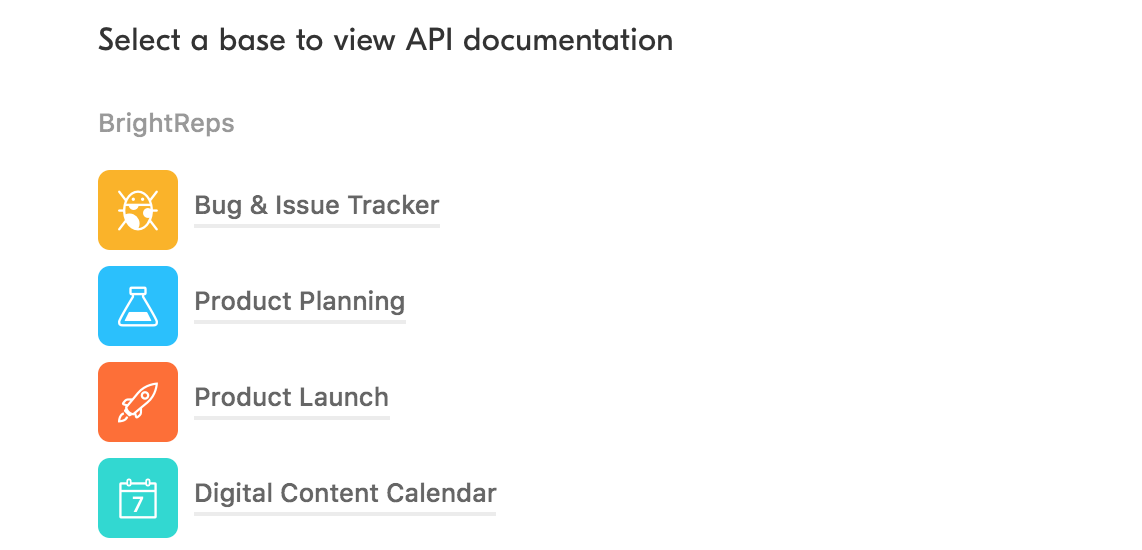Screen dimensions: 1142x550
Task: Pick the Product Launch base icon
Action: pyautogui.click(x=138, y=402)
